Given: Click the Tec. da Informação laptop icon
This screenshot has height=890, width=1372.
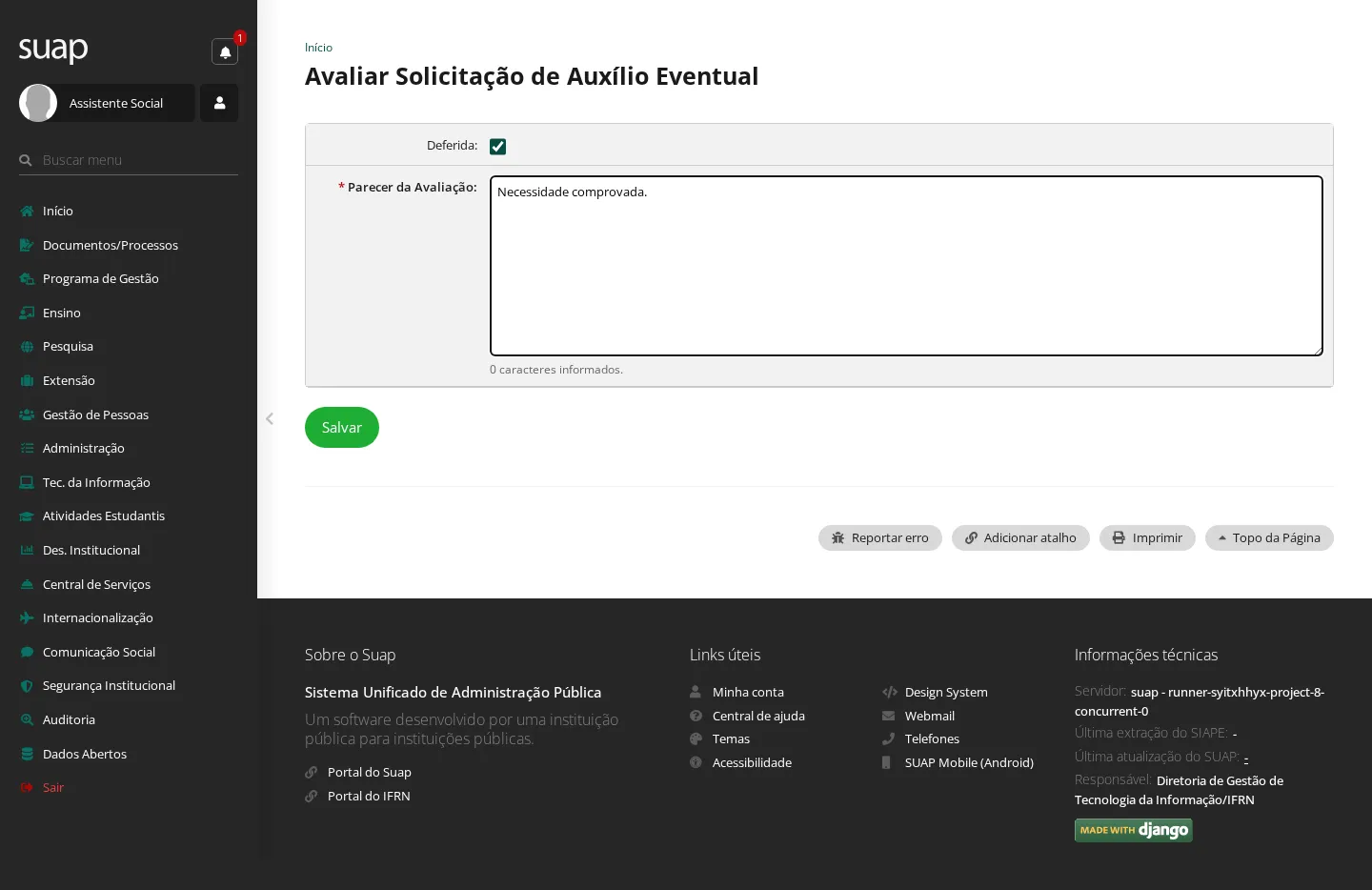Looking at the screenshot, I should (x=27, y=482).
